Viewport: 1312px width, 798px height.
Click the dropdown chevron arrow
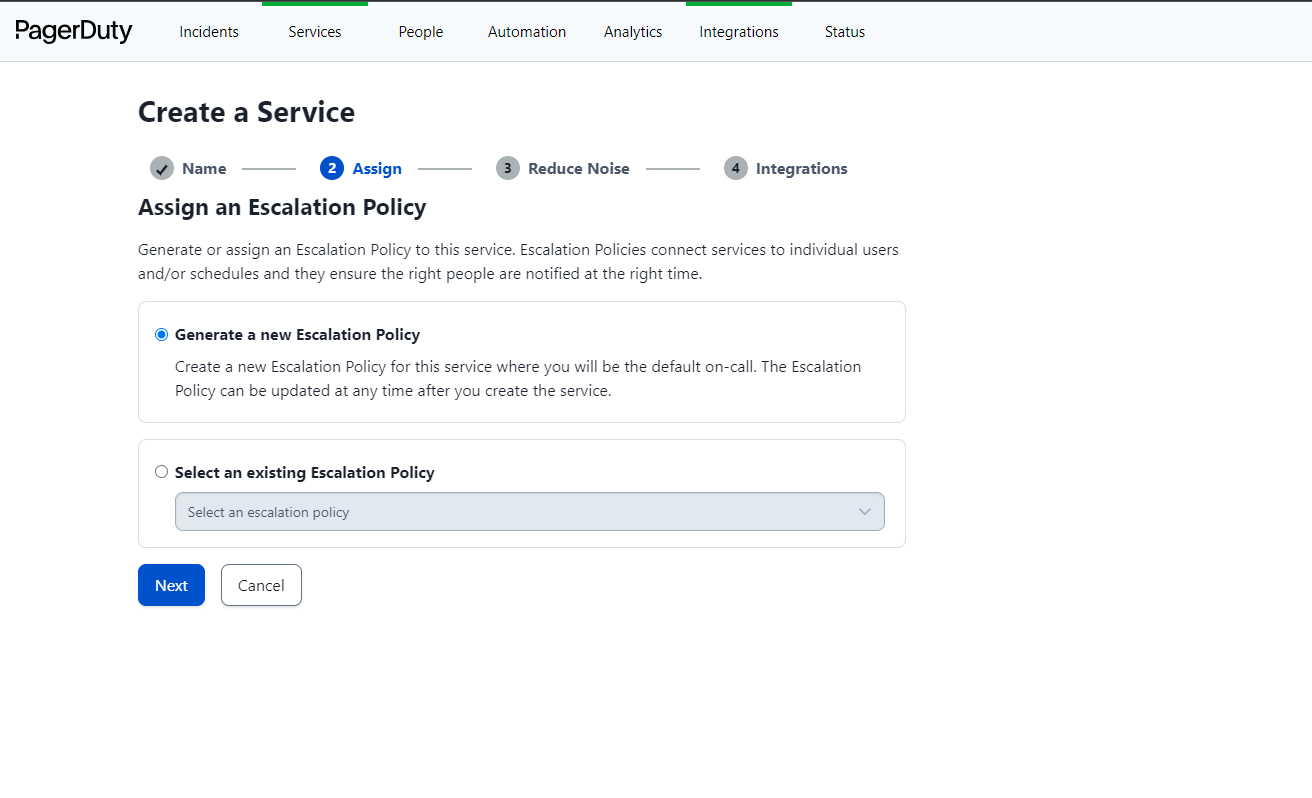tap(865, 512)
